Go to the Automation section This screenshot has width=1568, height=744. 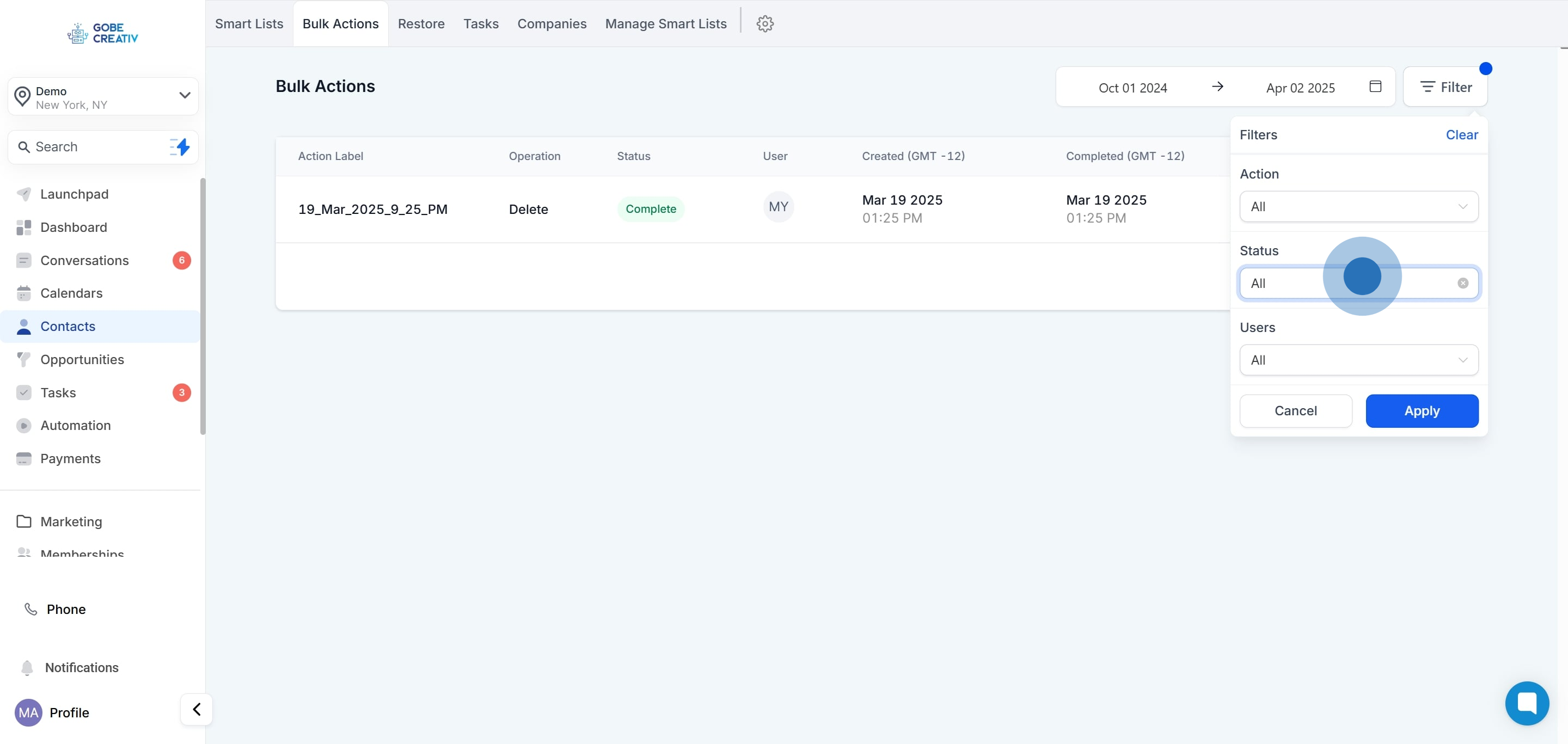(76, 425)
